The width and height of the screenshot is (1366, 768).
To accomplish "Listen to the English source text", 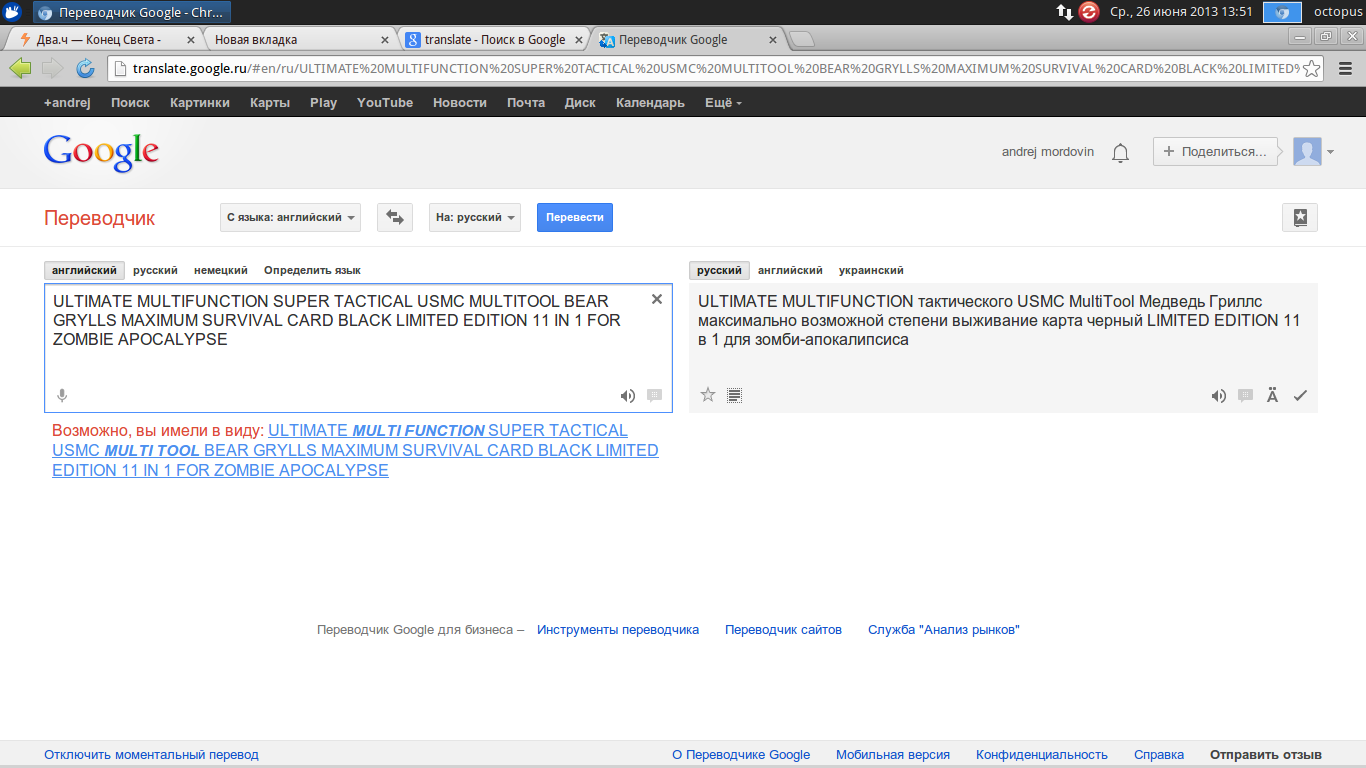I will (627, 396).
